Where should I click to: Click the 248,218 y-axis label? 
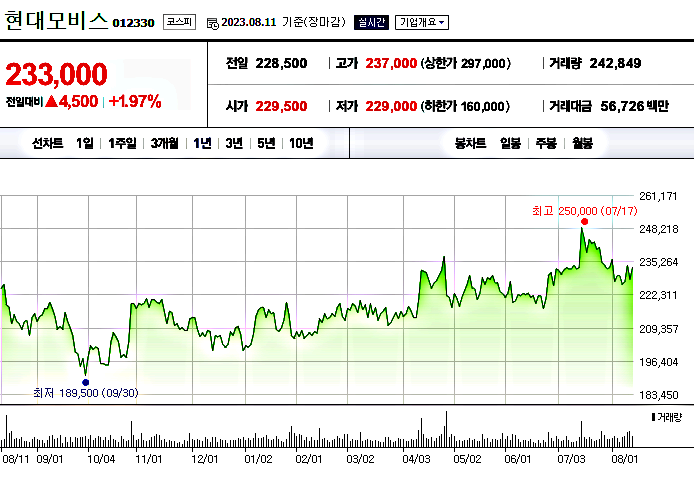(x=659, y=229)
